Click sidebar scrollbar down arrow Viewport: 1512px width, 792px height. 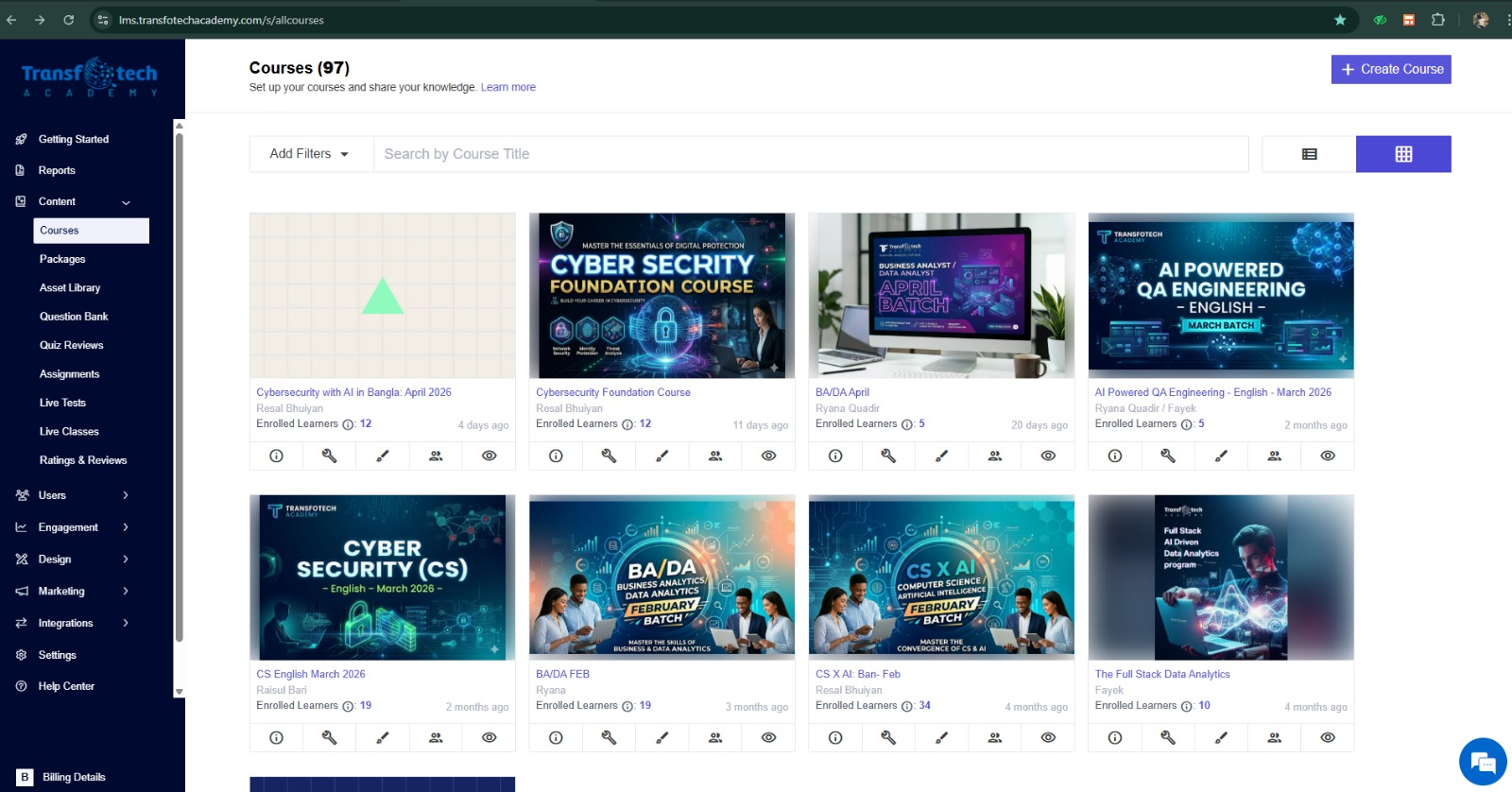179,692
